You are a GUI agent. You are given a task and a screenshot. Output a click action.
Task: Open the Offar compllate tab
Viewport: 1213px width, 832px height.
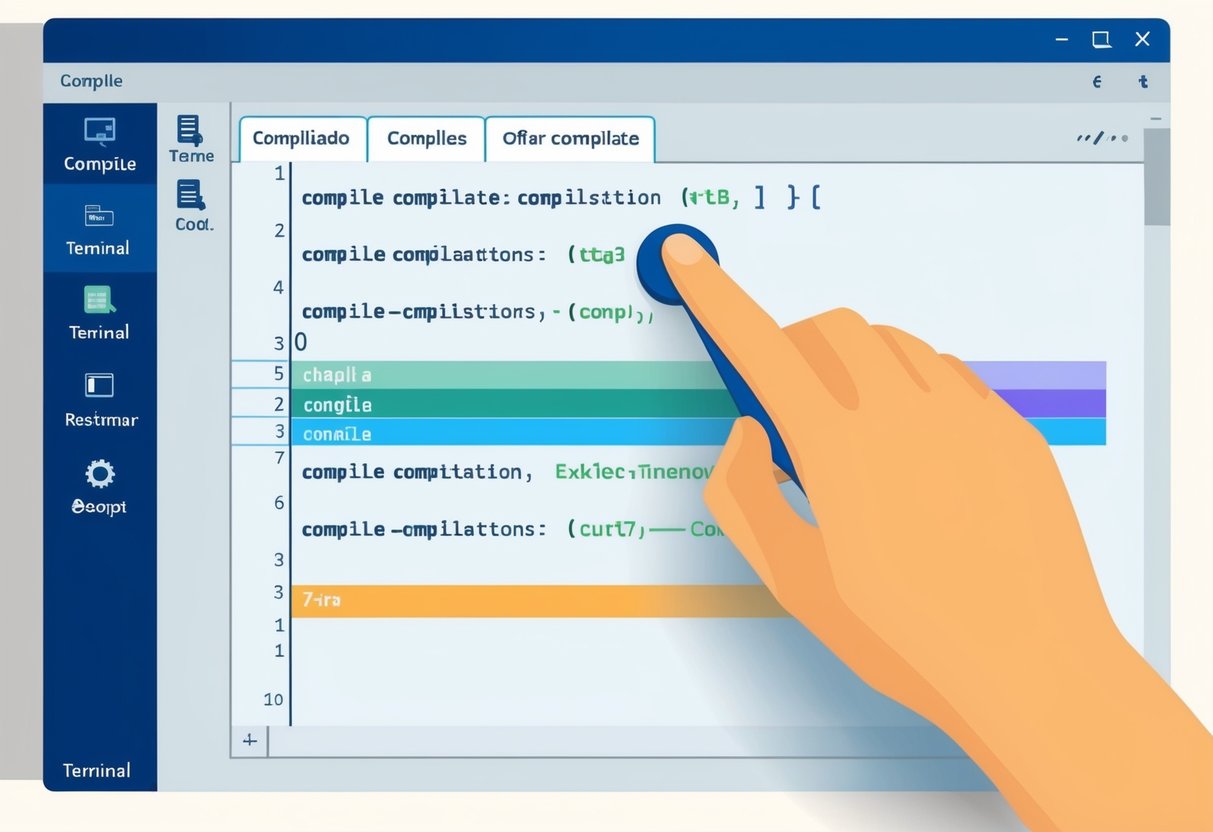coord(570,139)
